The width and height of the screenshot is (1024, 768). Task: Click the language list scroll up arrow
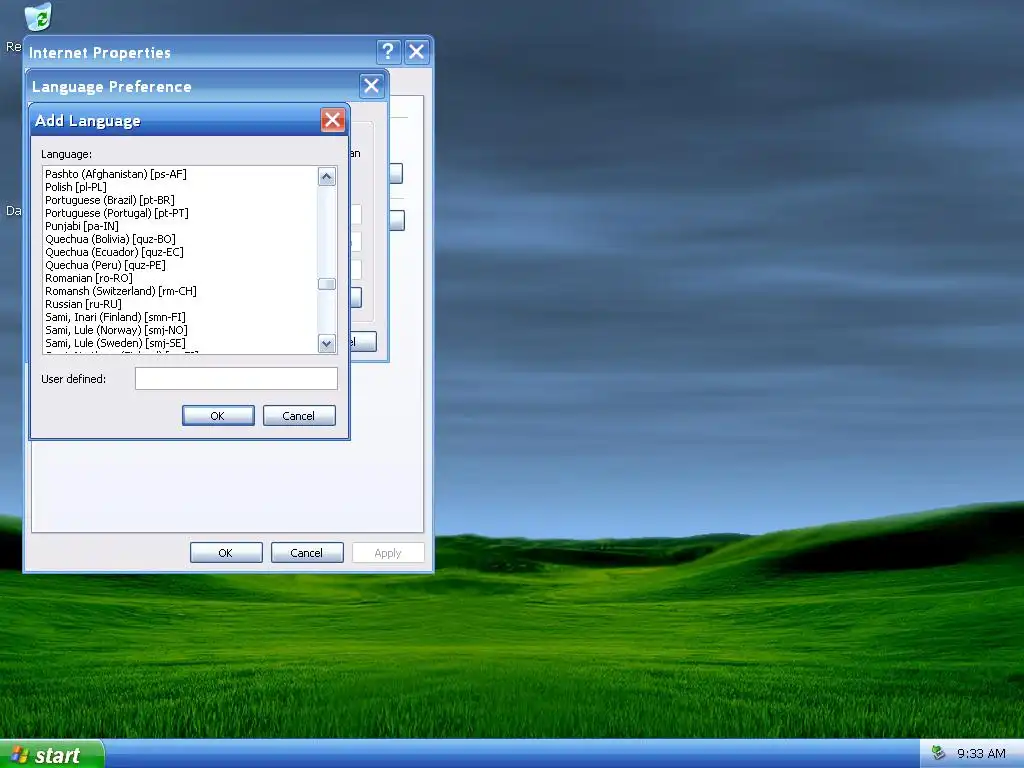tap(327, 176)
